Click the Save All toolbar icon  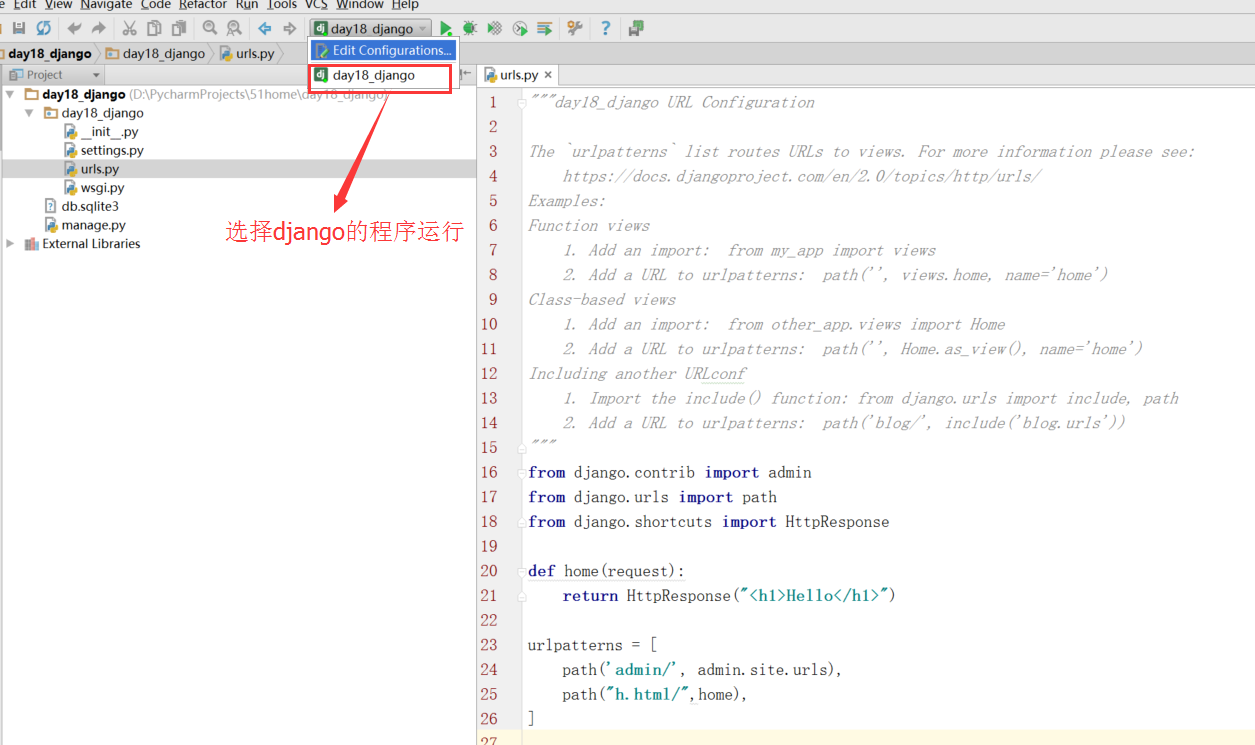click(19, 29)
